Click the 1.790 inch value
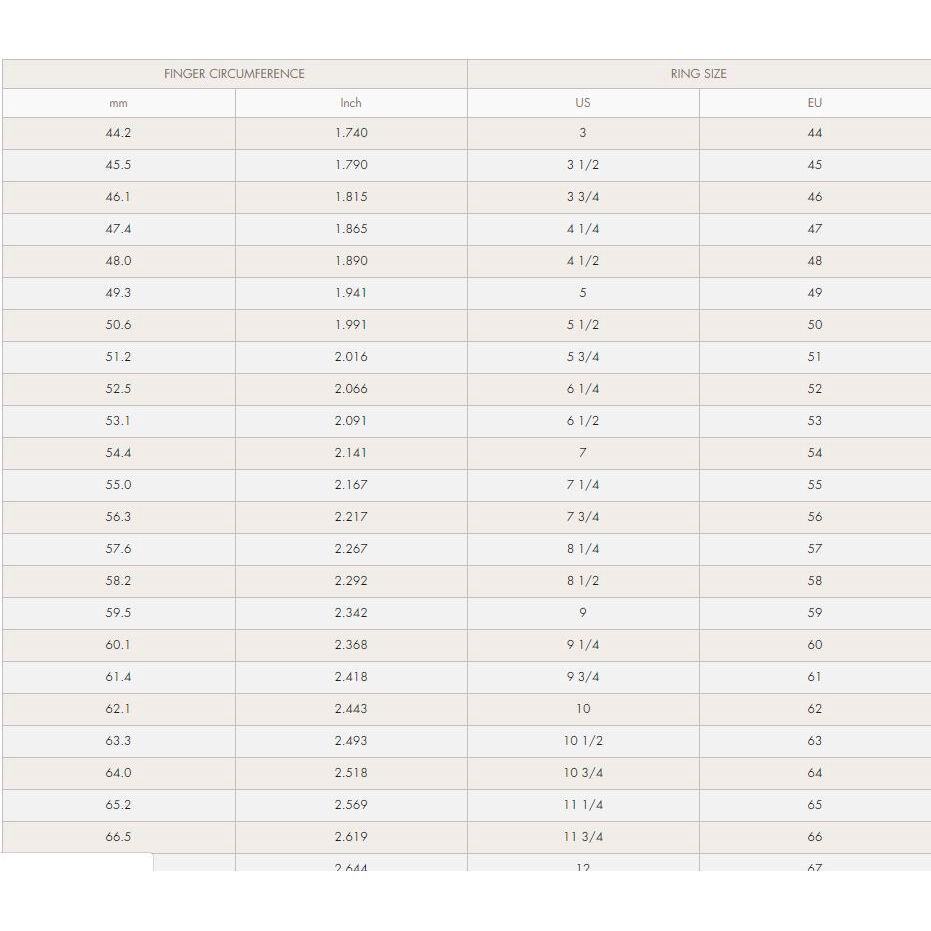Image resolution: width=931 pixels, height=931 pixels. coord(351,165)
